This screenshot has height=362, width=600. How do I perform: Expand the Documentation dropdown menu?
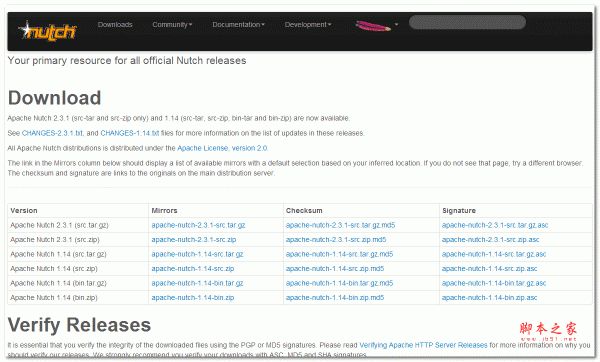point(238,24)
